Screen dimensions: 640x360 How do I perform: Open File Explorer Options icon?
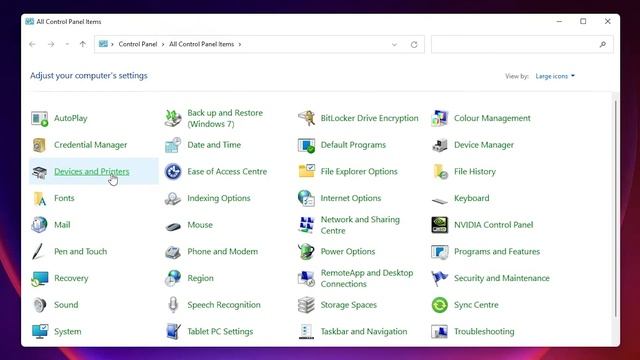coord(306,172)
